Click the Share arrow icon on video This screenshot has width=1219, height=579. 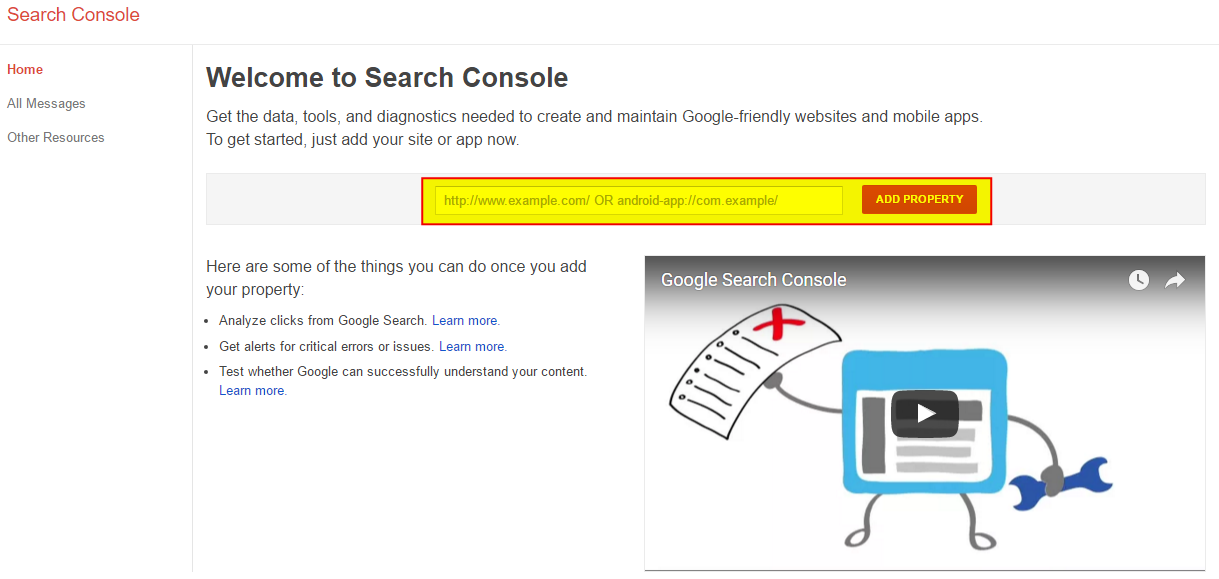coord(1175,280)
